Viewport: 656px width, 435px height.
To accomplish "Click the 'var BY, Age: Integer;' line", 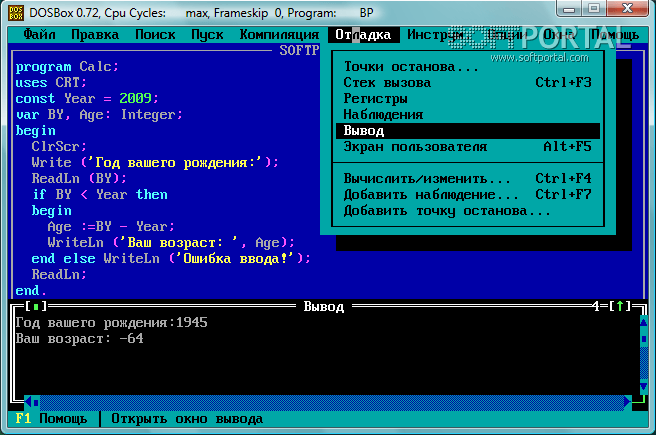I will (99, 115).
